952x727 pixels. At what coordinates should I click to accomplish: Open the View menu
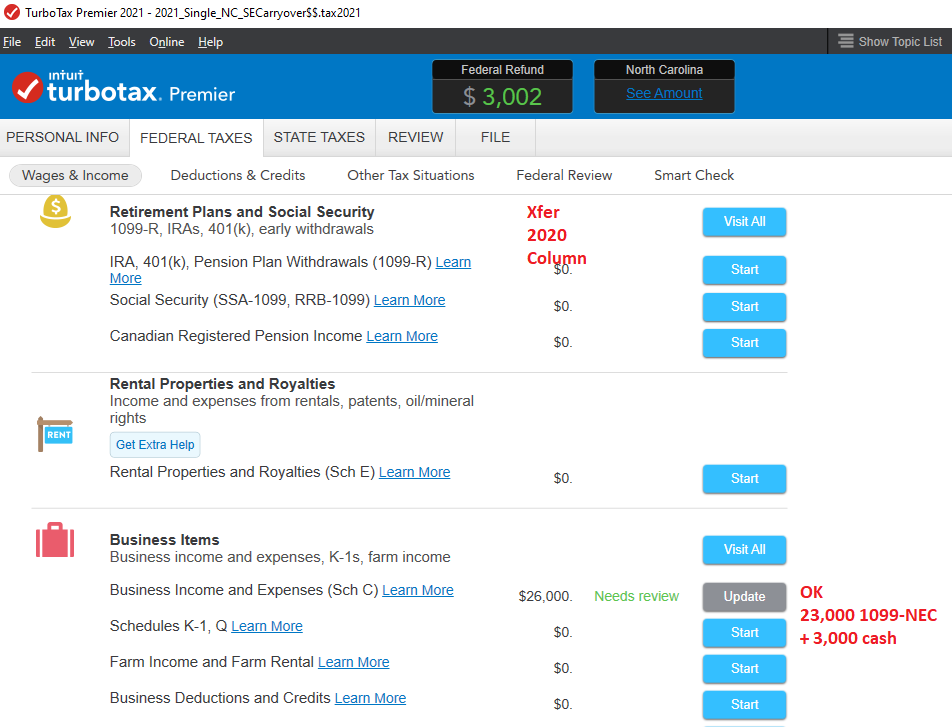(x=81, y=42)
